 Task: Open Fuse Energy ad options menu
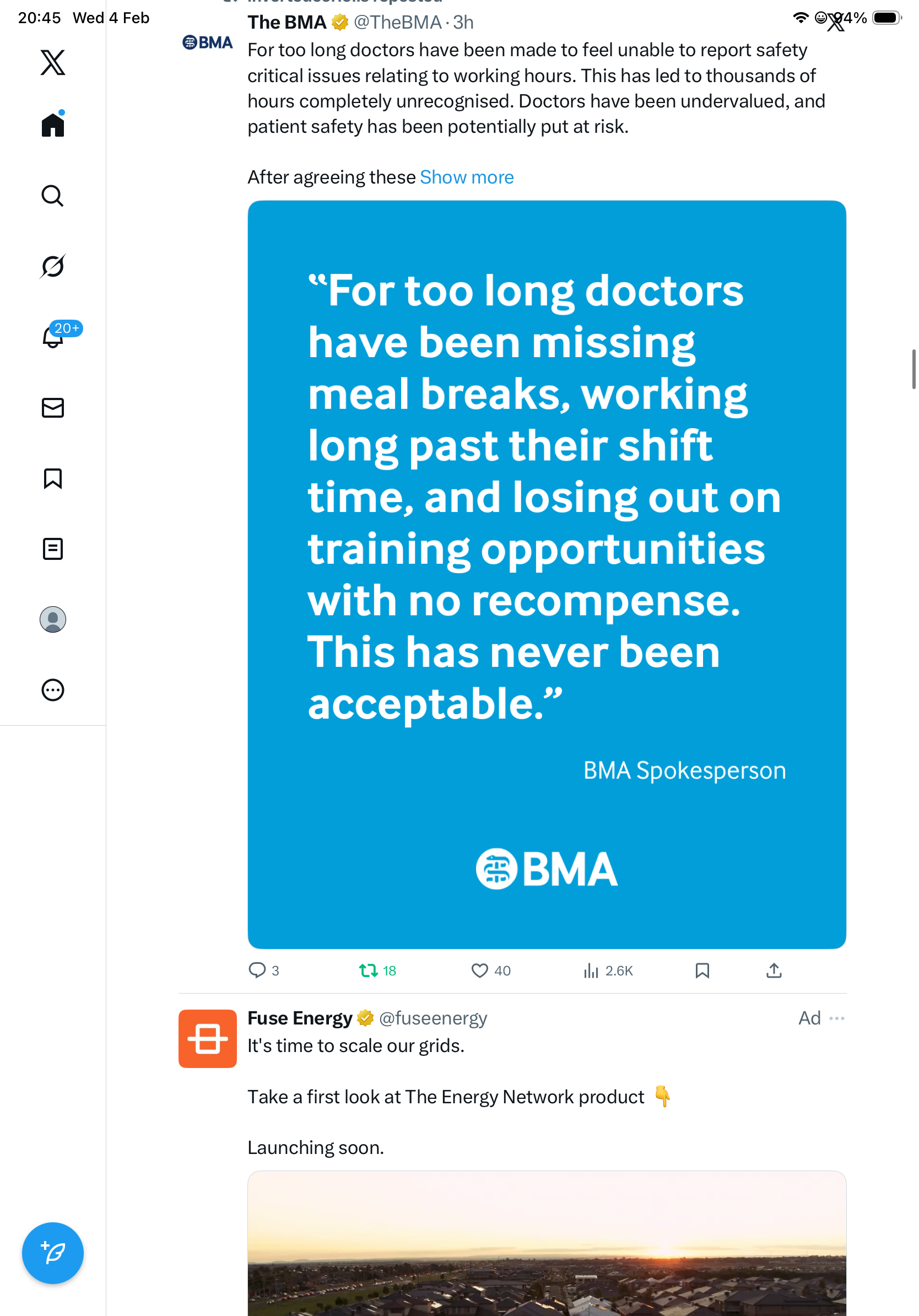(836, 1018)
